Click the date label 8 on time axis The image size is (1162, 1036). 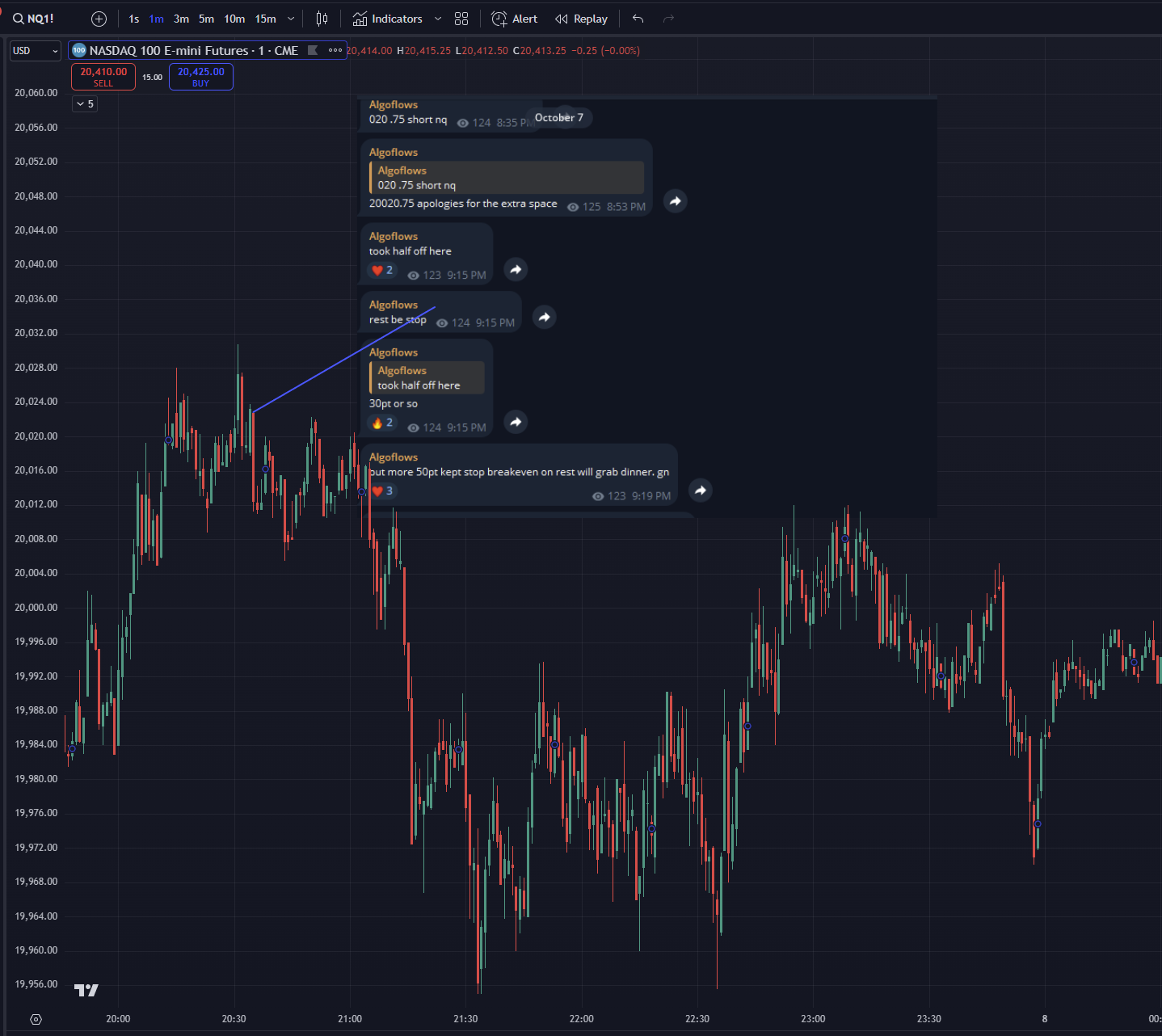(1045, 1019)
